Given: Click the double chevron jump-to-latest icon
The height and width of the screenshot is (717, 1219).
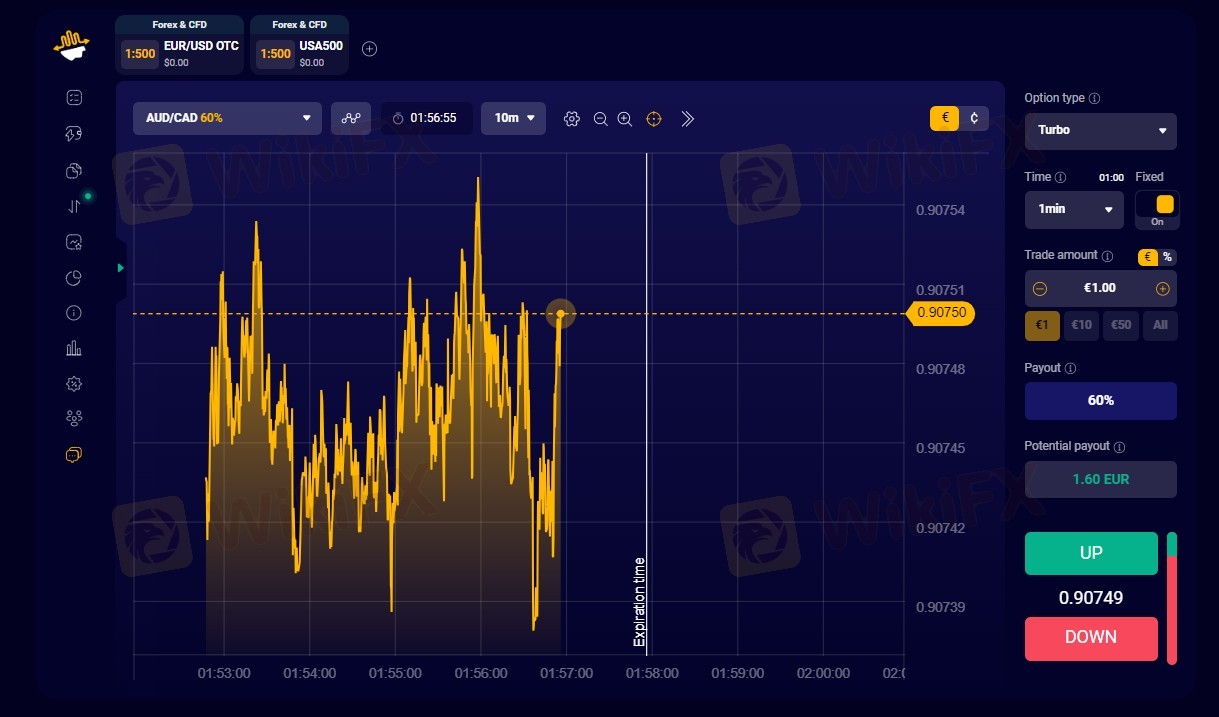Looking at the screenshot, I should coord(687,119).
